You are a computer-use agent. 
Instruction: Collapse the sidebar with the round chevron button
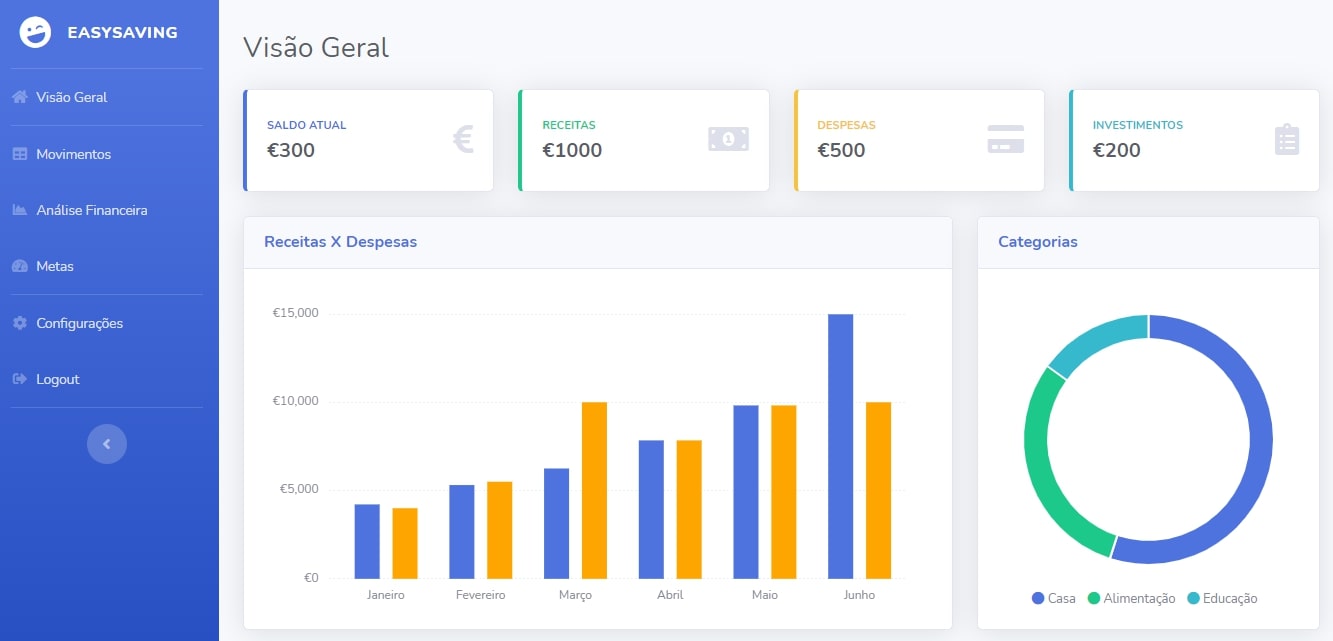(107, 444)
